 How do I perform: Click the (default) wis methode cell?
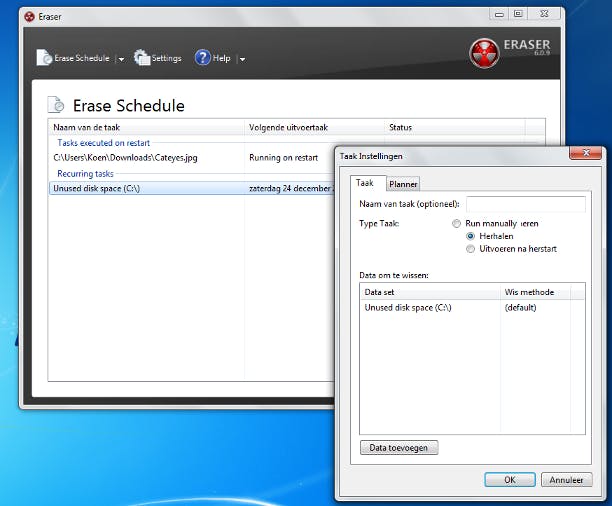[x=521, y=308]
